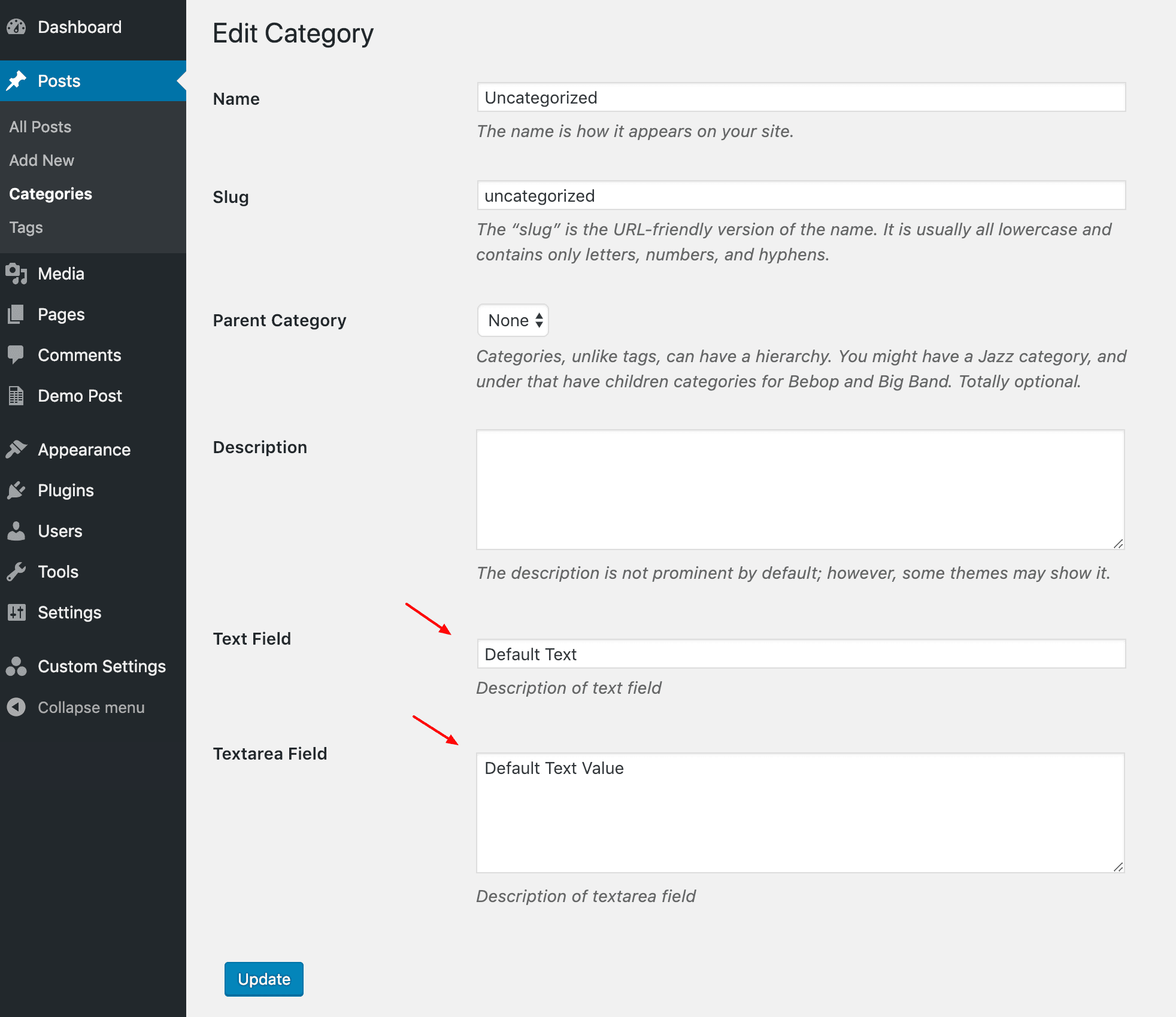Click the Slug input field

pos(799,195)
